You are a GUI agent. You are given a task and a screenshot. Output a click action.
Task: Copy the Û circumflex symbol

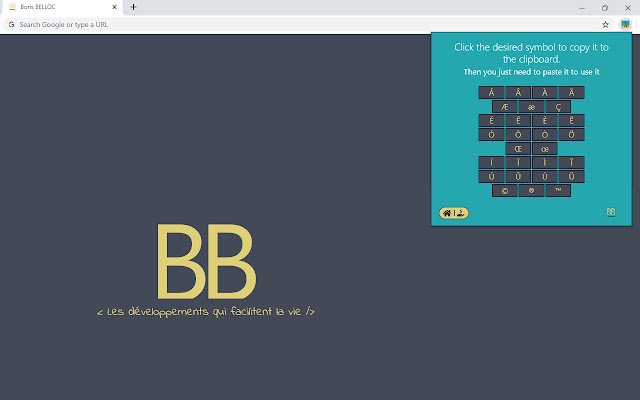click(x=518, y=176)
